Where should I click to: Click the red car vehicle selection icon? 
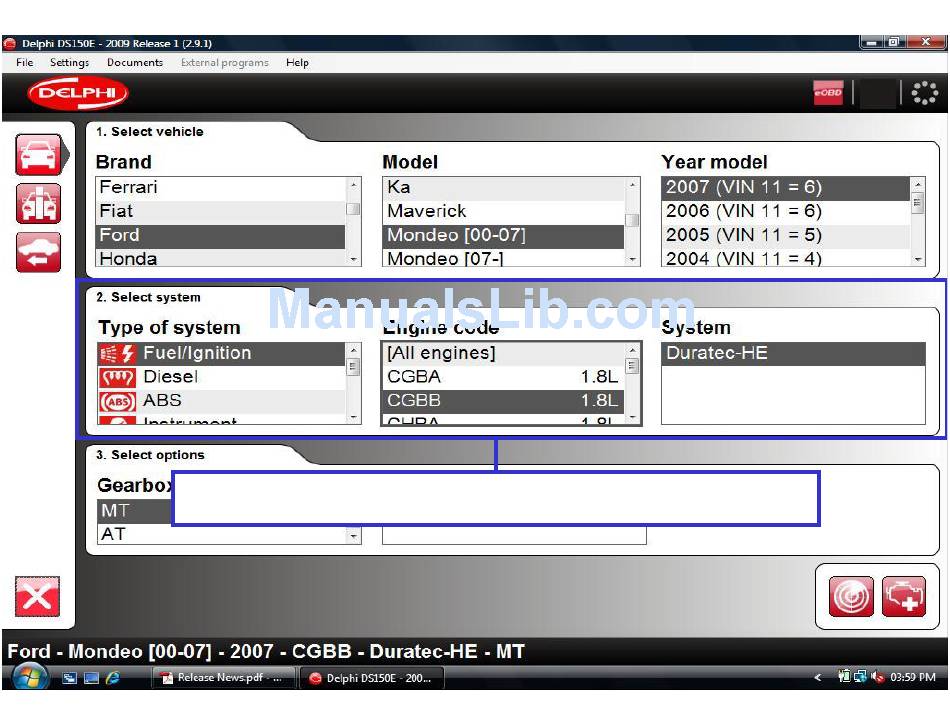(38, 156)
